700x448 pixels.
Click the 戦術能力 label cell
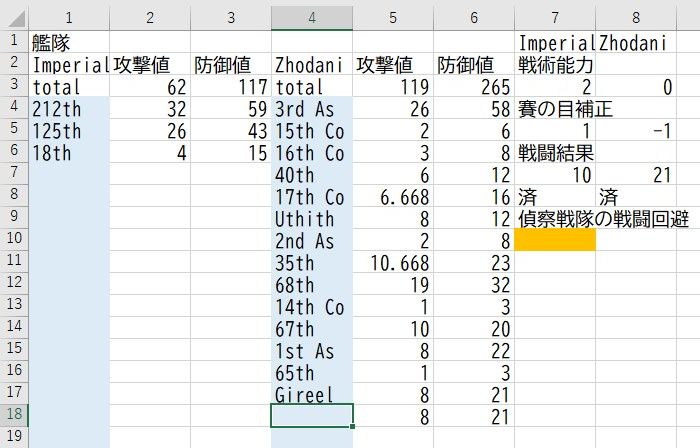[555, 64]
